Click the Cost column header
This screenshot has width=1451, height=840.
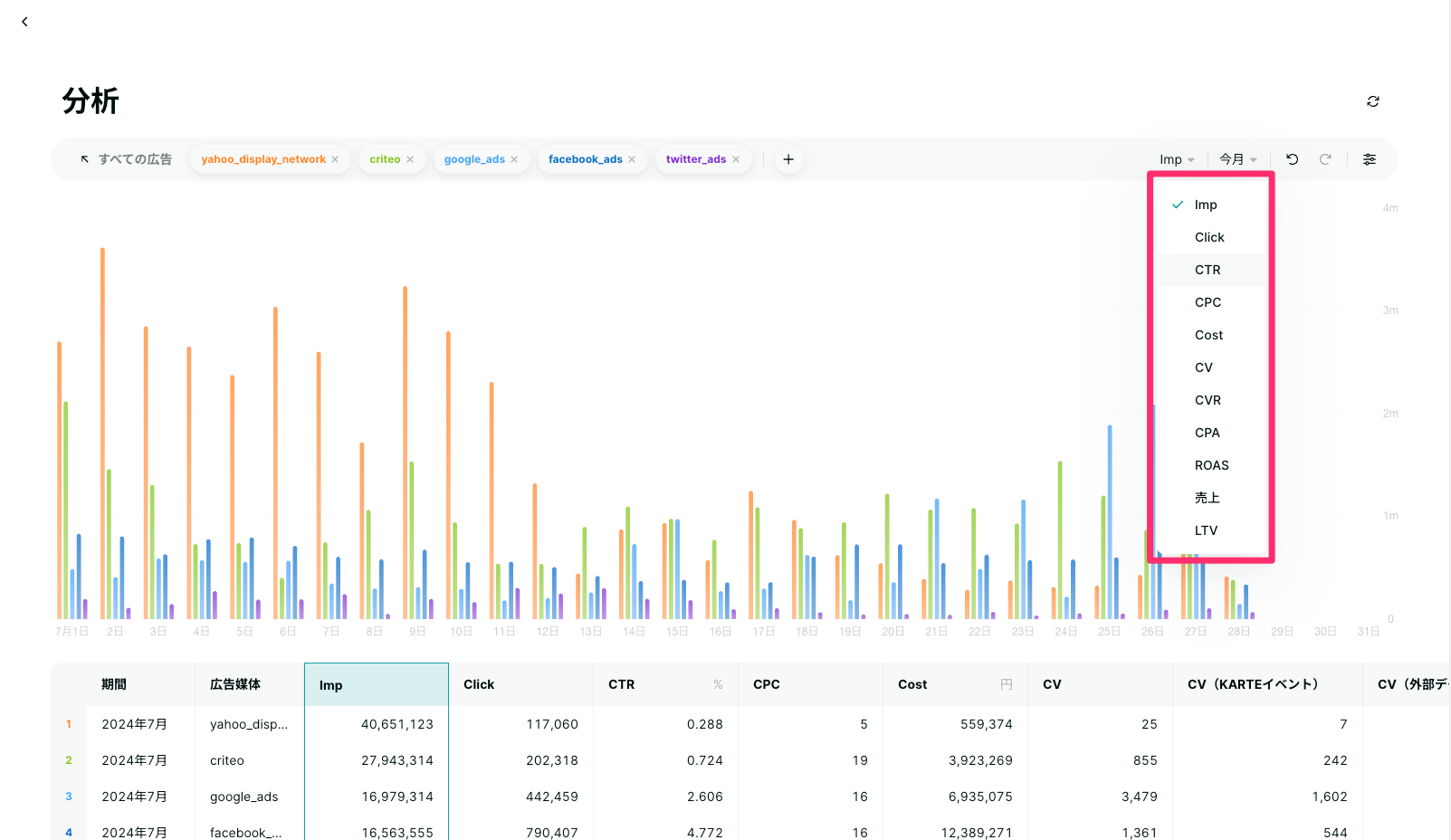coord(956,684)
